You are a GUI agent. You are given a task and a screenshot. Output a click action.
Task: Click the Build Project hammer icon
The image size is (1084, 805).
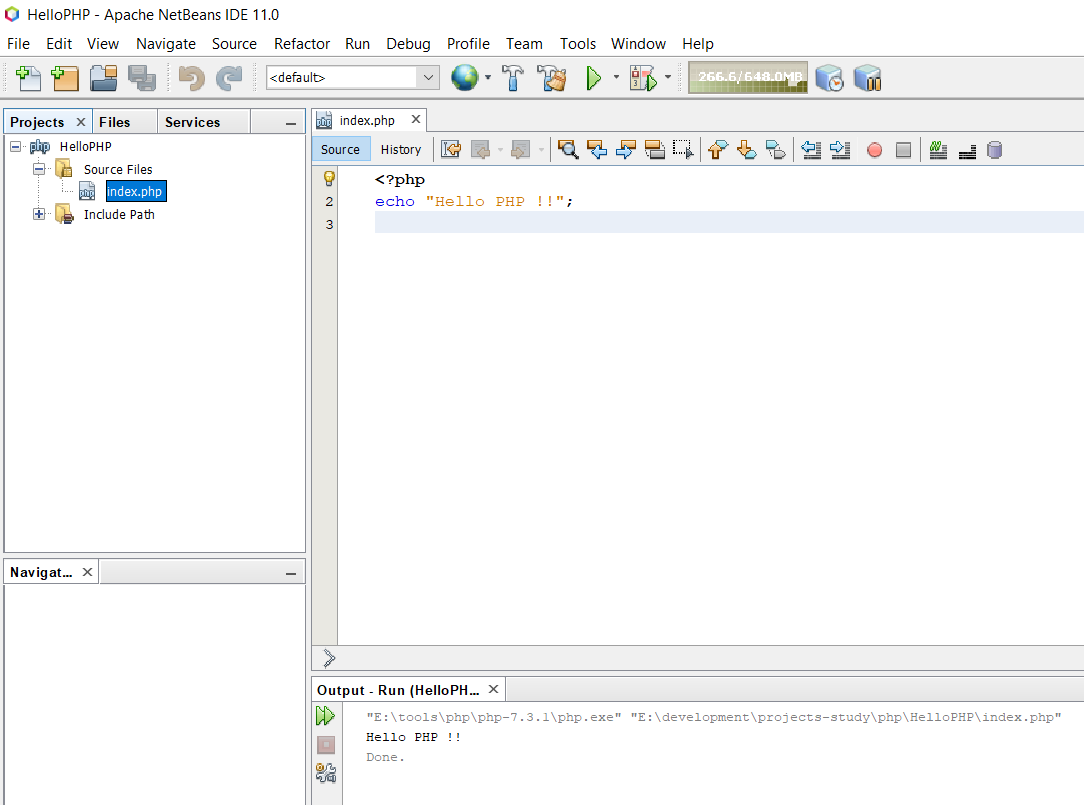click(x=513, y=78)
